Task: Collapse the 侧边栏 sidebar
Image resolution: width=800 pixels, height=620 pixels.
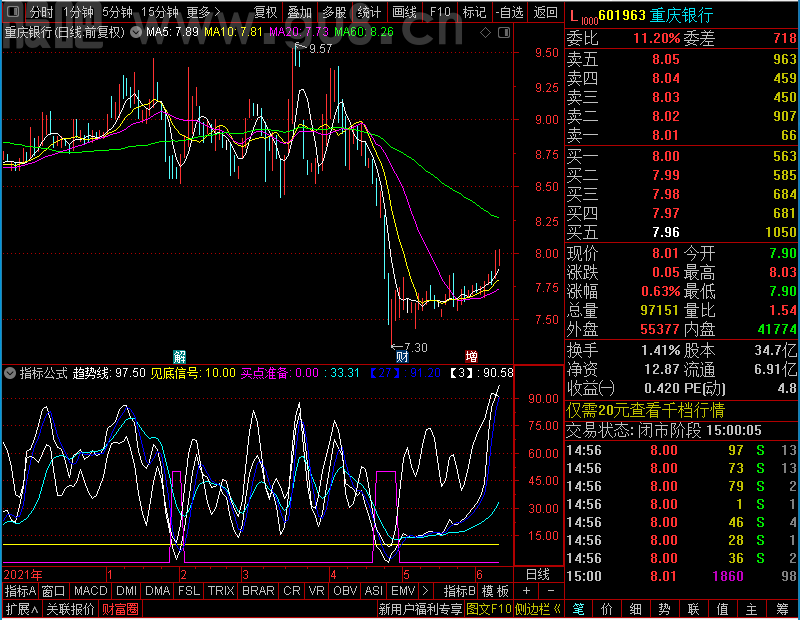Action: [x=537, y=609]
